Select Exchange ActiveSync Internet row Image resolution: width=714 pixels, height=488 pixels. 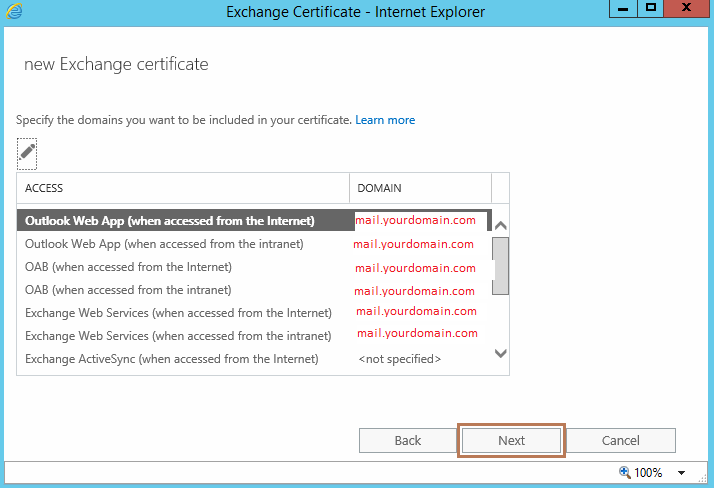pos(254,359)
